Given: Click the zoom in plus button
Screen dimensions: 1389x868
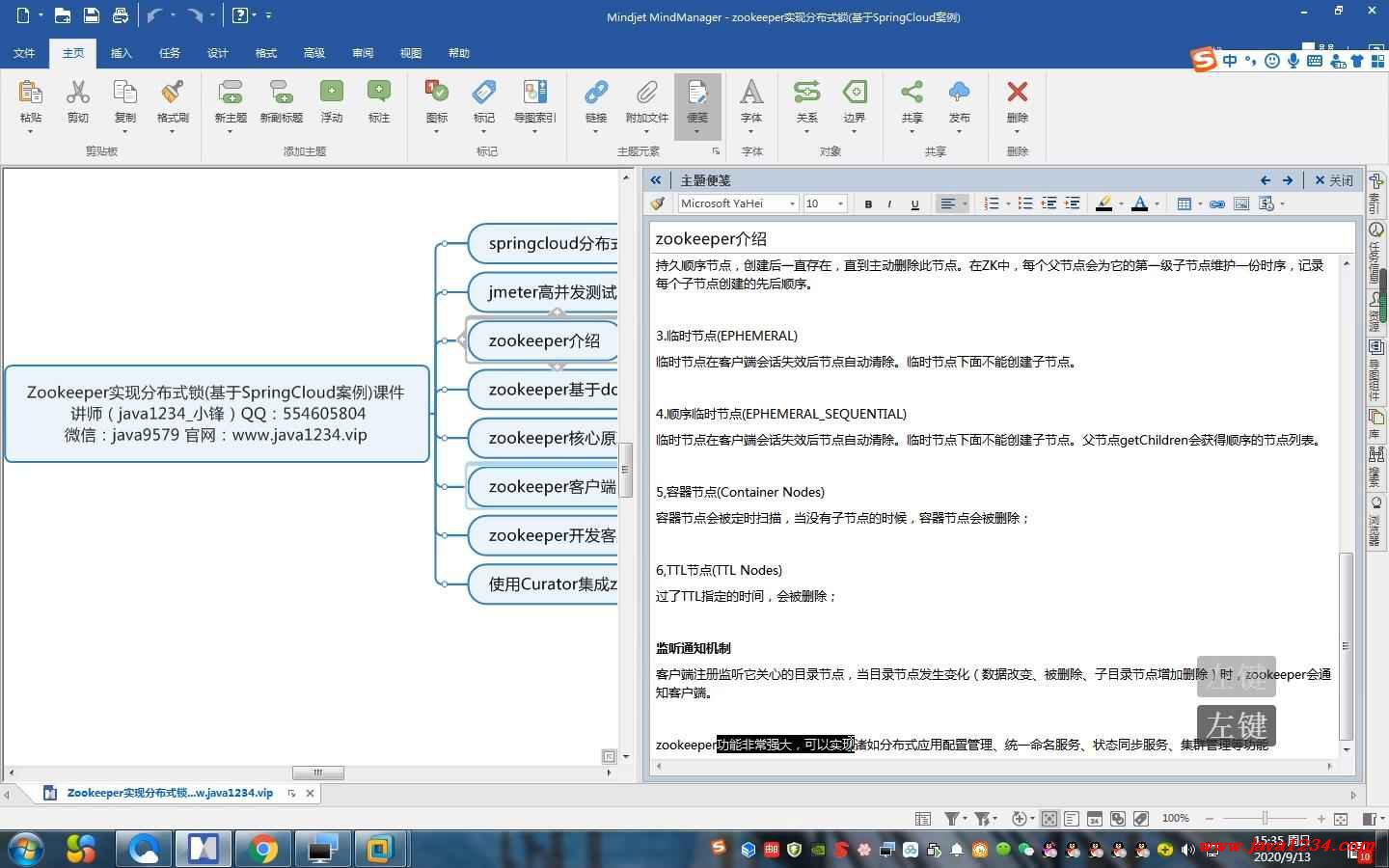Looking at the screenshot, I should click(1321, 819).
